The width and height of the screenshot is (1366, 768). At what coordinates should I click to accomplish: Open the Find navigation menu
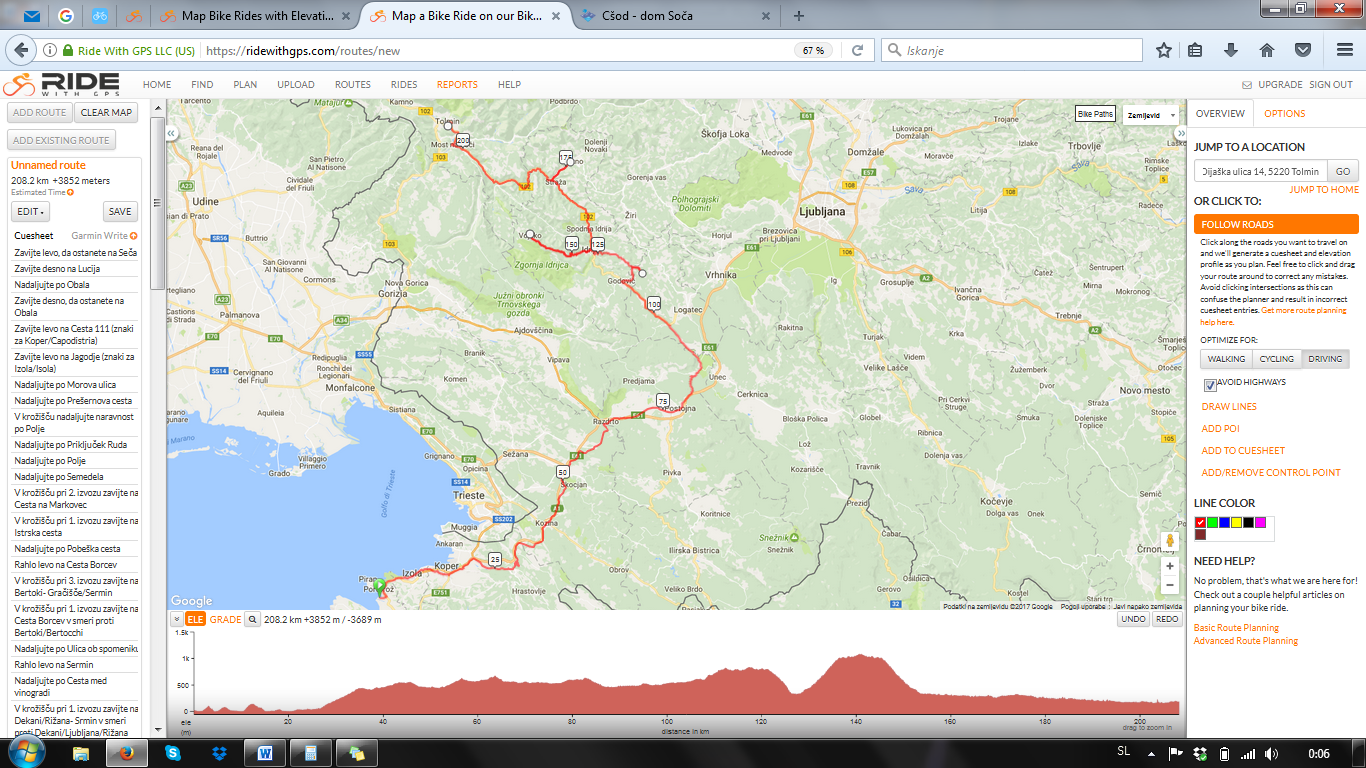(202, 85)
